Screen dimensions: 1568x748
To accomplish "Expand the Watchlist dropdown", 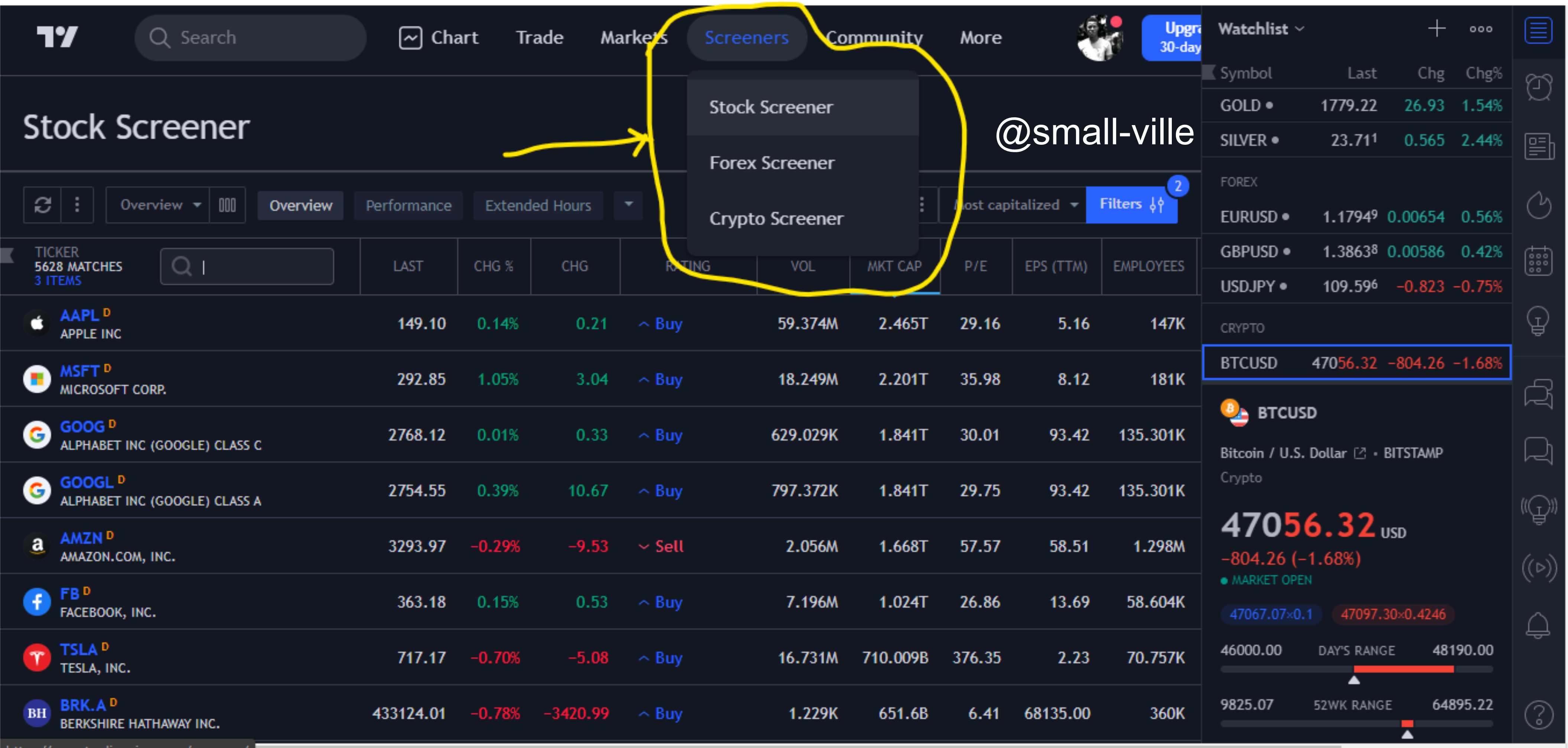I will point(1261,29).
